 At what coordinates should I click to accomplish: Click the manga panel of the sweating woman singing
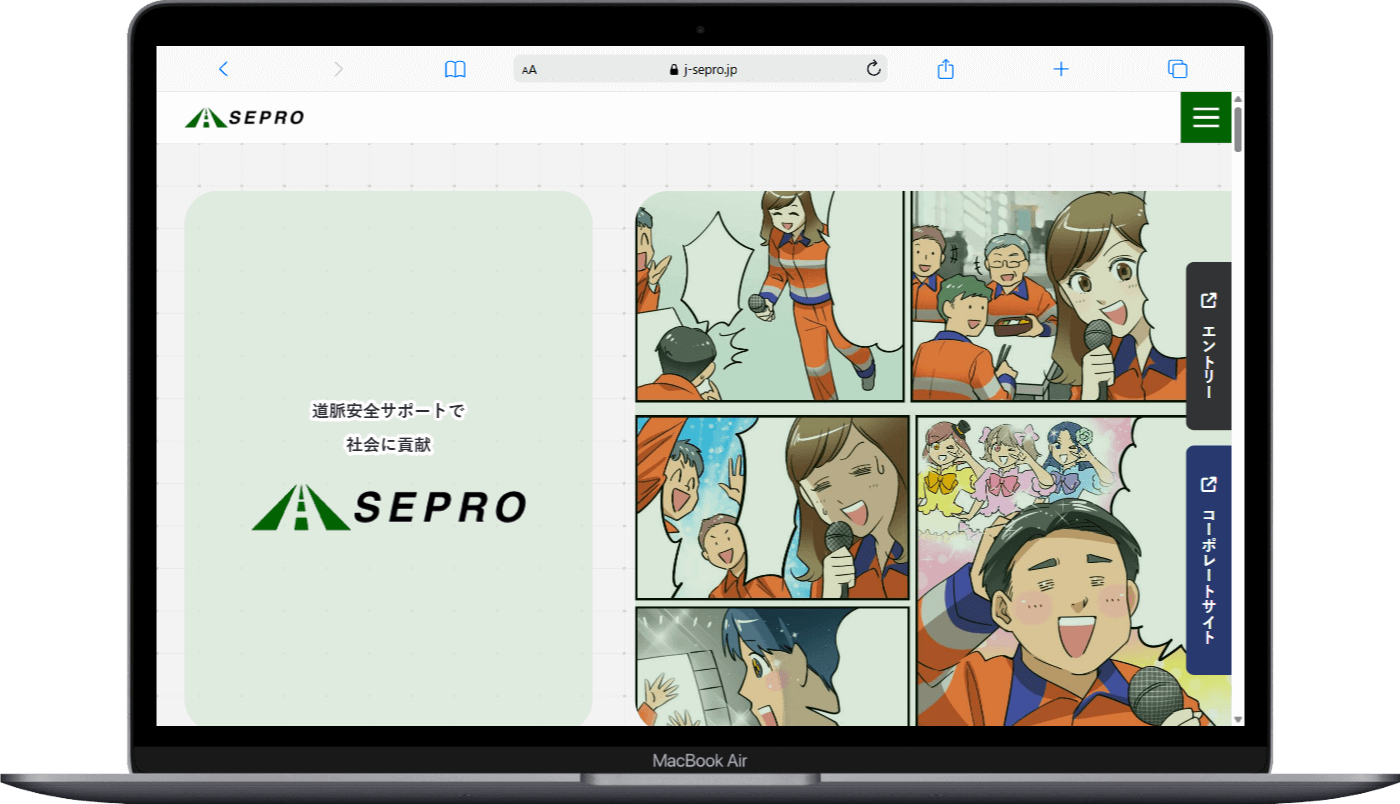tap(772, 508)
